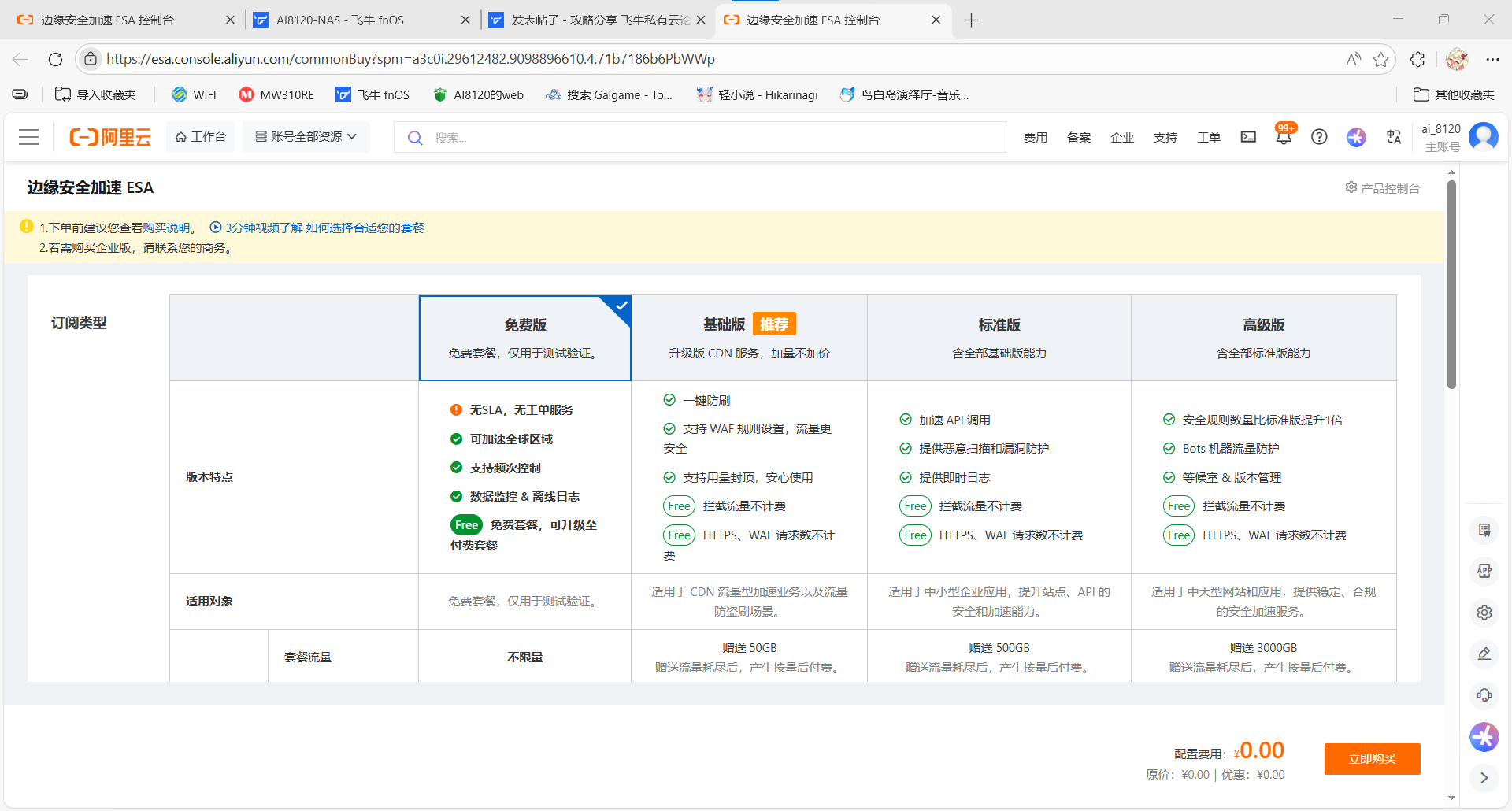Select the 基础版 recommended plan

point(749,338)
